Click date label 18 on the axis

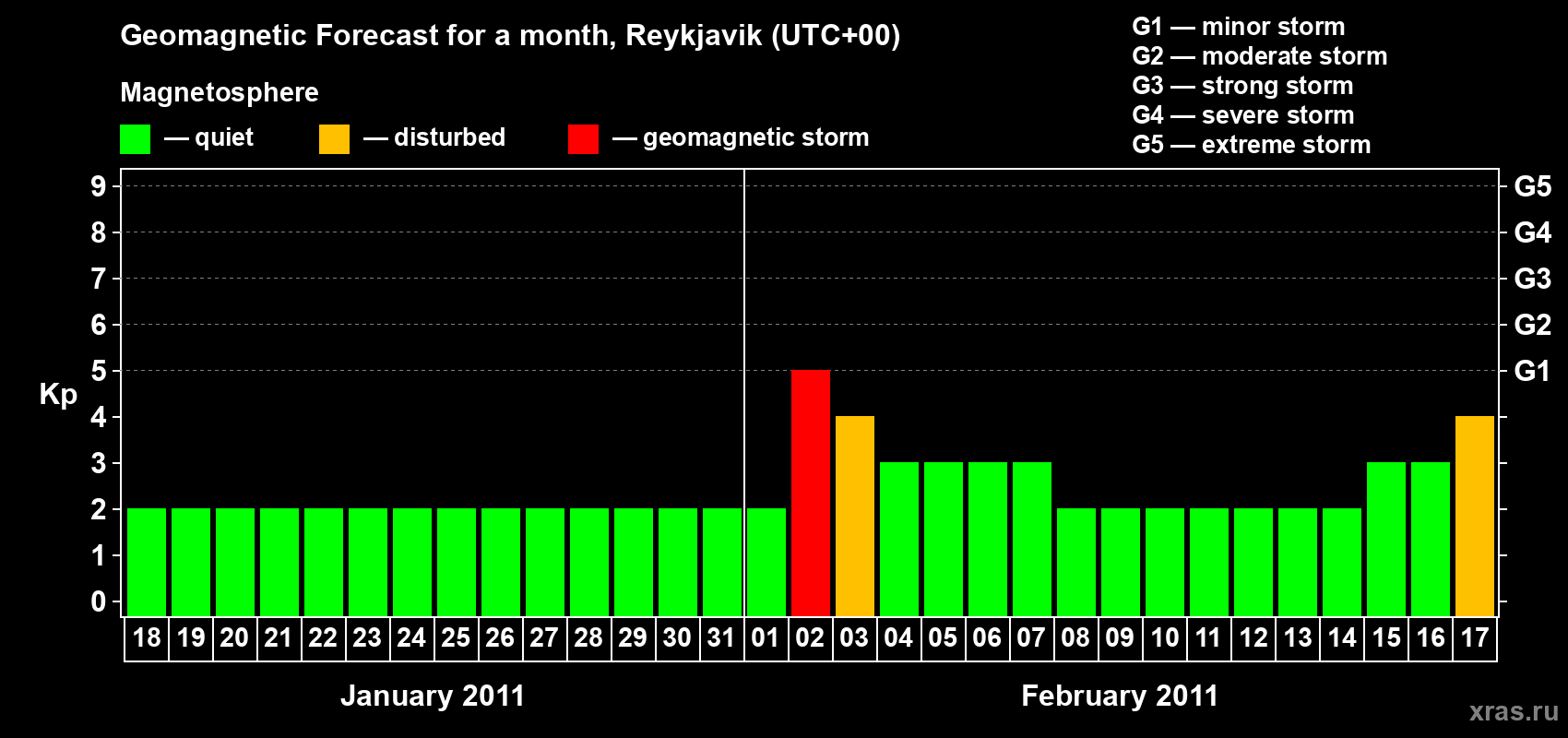tap(147, 637)
